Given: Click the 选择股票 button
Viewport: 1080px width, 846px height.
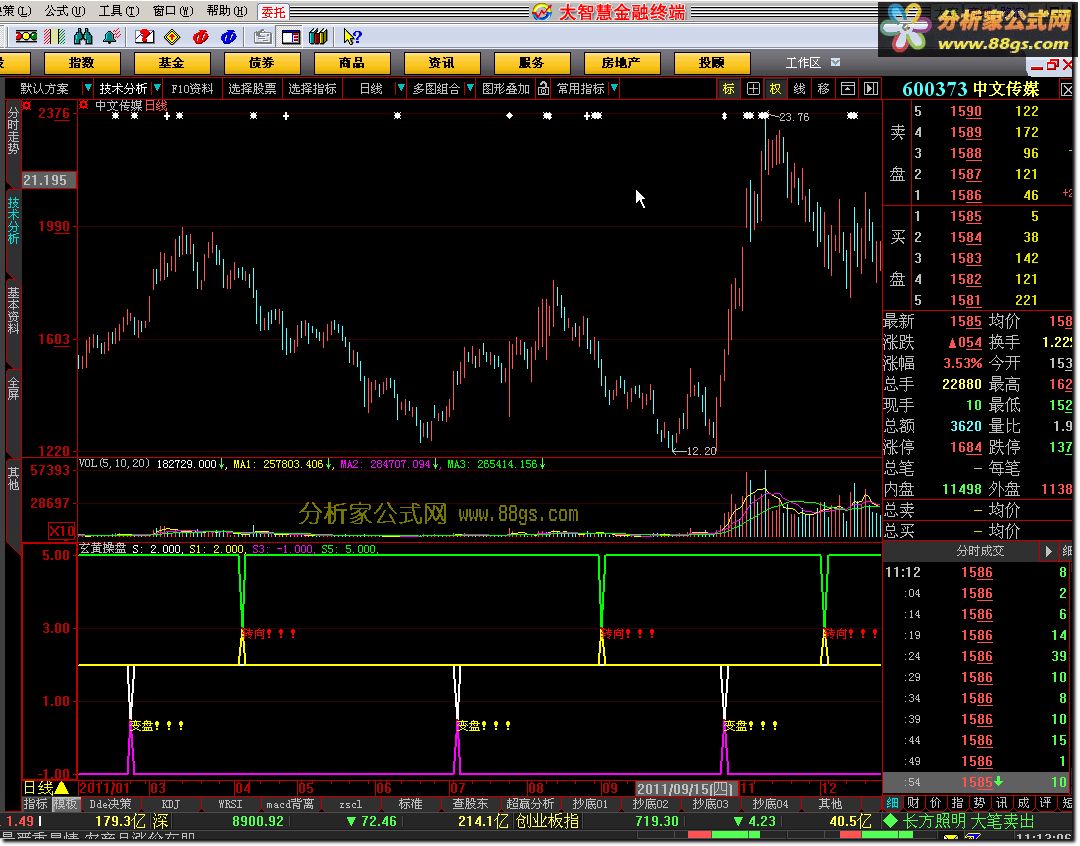Looking at the screenshot, I should (252, 88).
